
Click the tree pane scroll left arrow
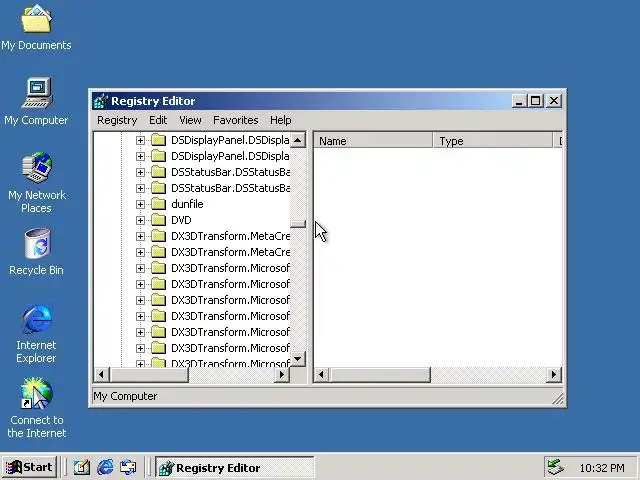point(102,374)
